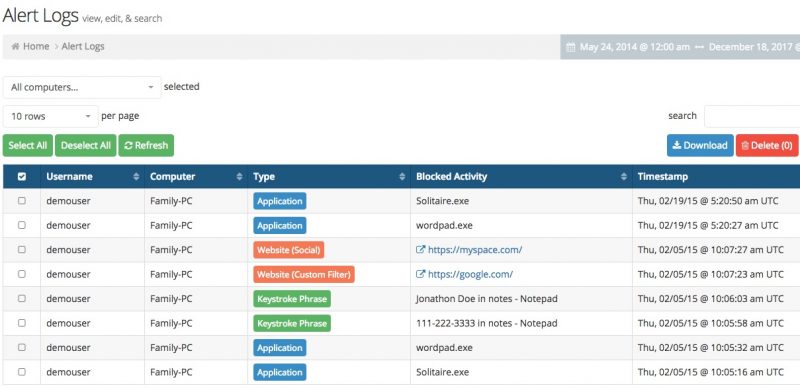Check the Solitaire.exe 5:20:50 am row checkbox
Image resolution: width=800 pixels, height=388 pixels.
[x=21, y=201]
